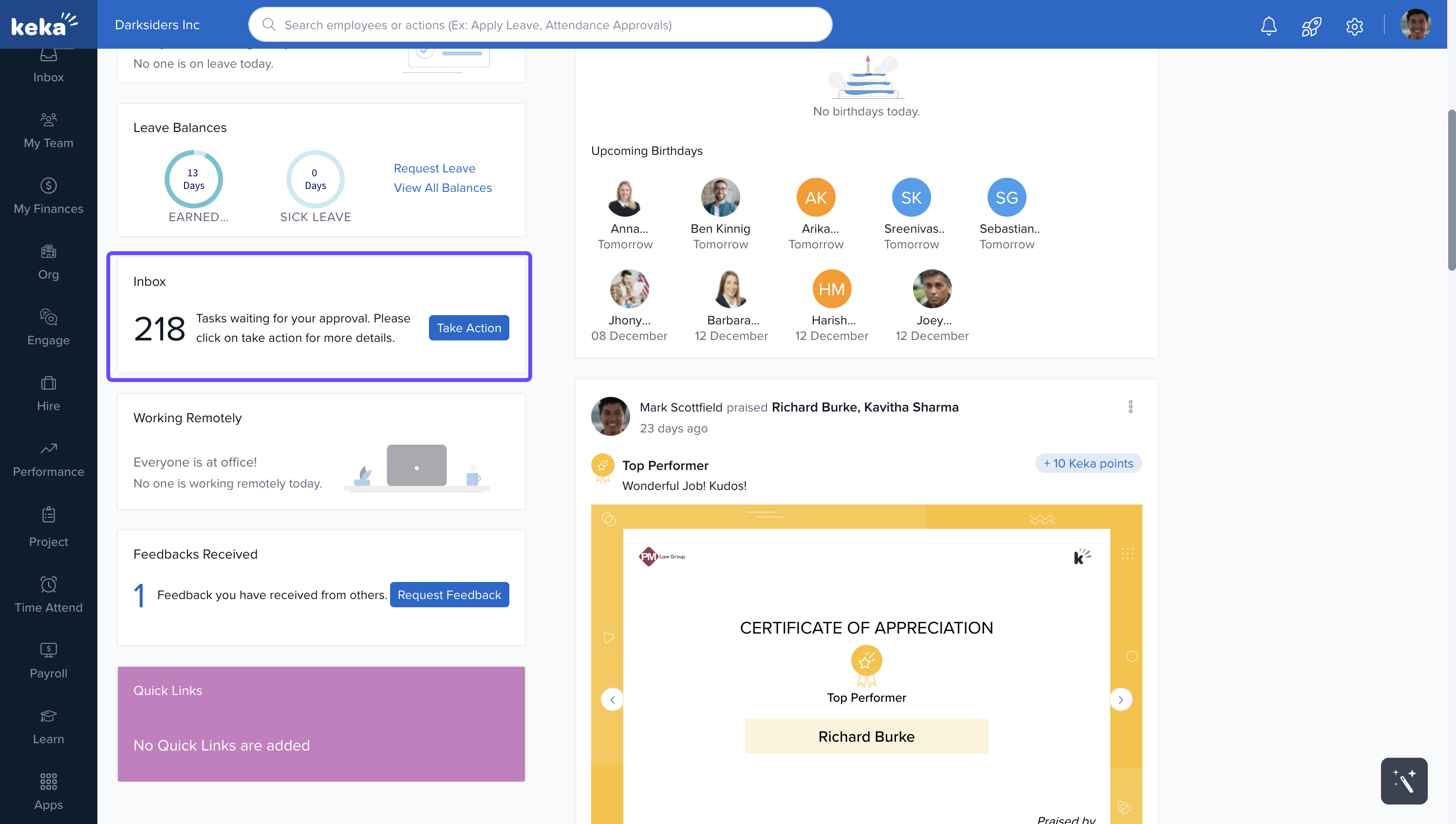This screenshot has height=824, width=1456.
Task: Open the praise post three-dot menu
Action: tap(1130, 406)
